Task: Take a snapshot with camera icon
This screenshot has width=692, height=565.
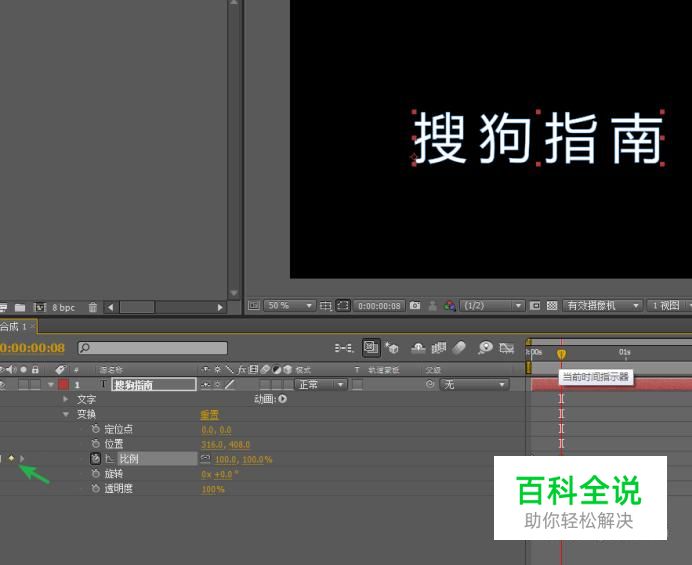Action: [415, 305]
